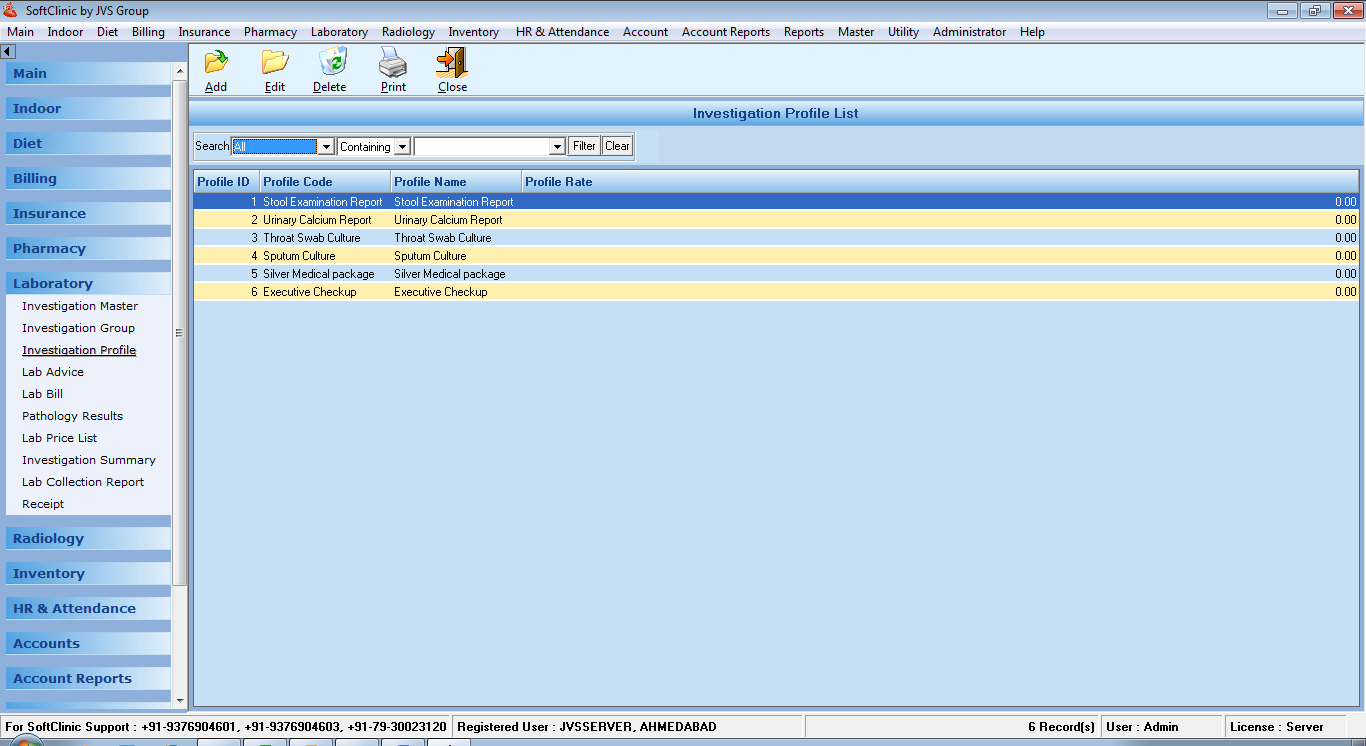The image size is (1366, 746).
Task: Click the SoftClinic application logo icon
Action: tap(11, 11)
